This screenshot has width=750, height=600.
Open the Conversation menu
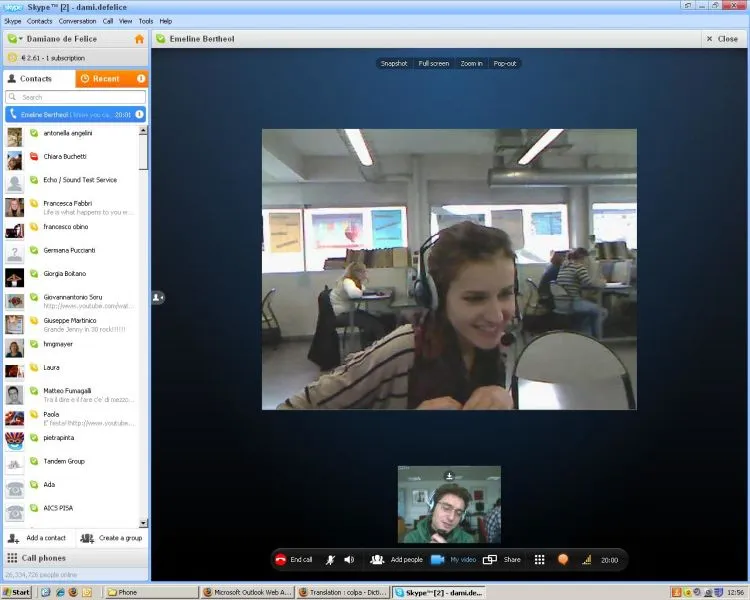click(x=77, y=21)
